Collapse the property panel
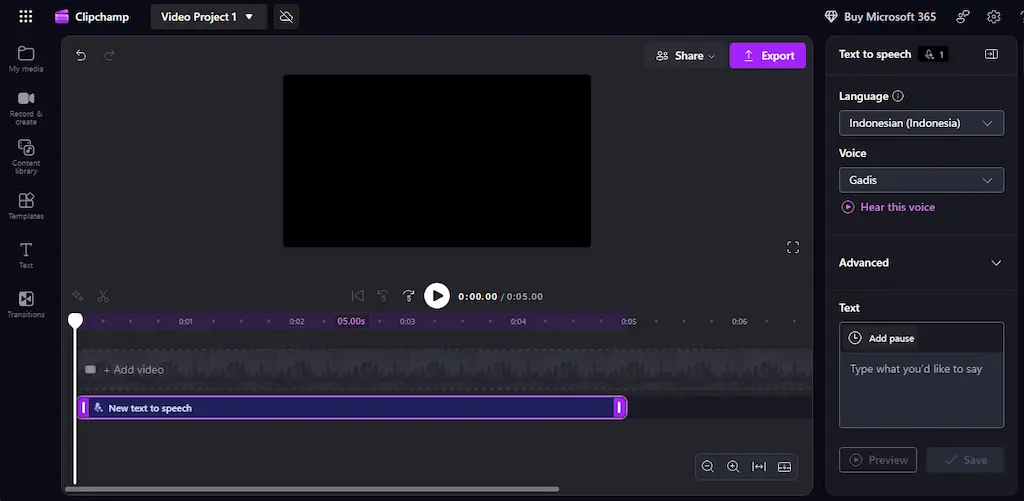This screenshot has height=501, width=1024. click(x=991, y=54)
